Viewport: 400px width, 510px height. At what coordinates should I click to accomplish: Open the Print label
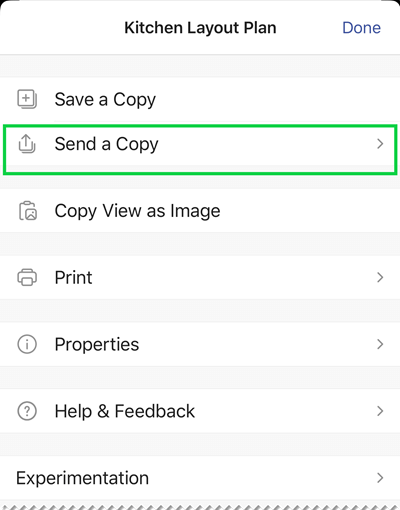pos(73,277)
